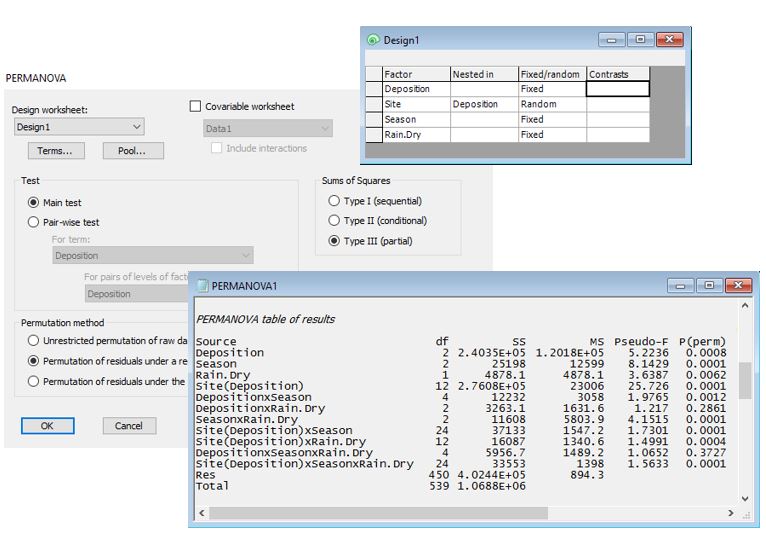
Task: Click the Site(Deposition) source row text
Action: (250, 386)
